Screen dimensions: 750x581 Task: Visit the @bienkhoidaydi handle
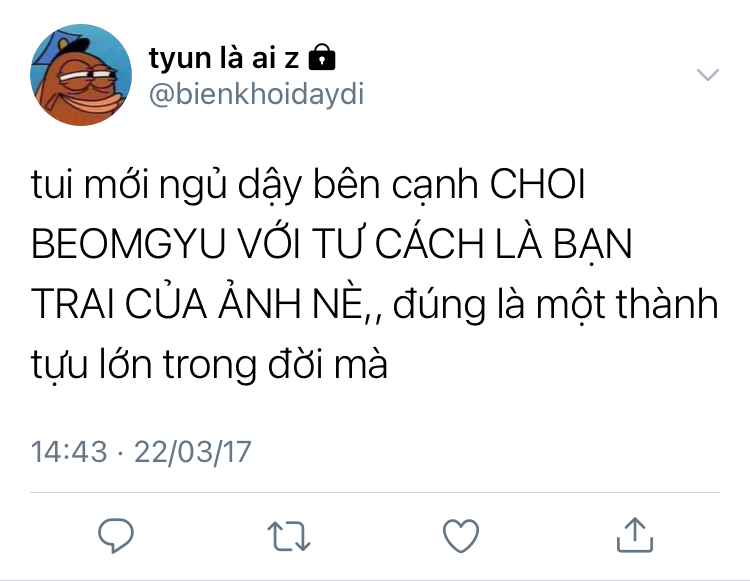pyautogui.click(x=257, y=94)
